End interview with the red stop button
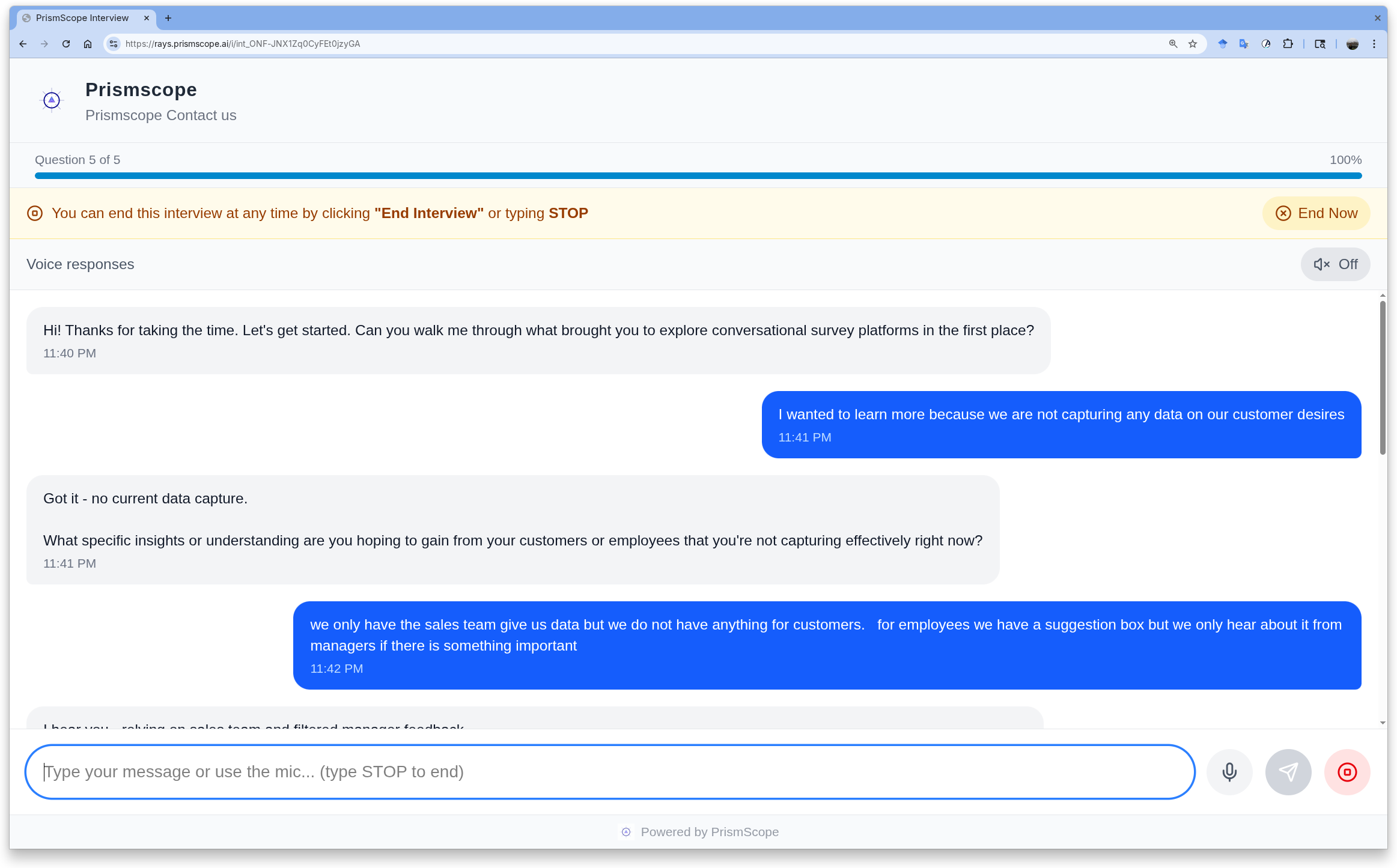The width and height of the screenshot is (1397, 868). pyautogui.click(x=1347, y=772)
